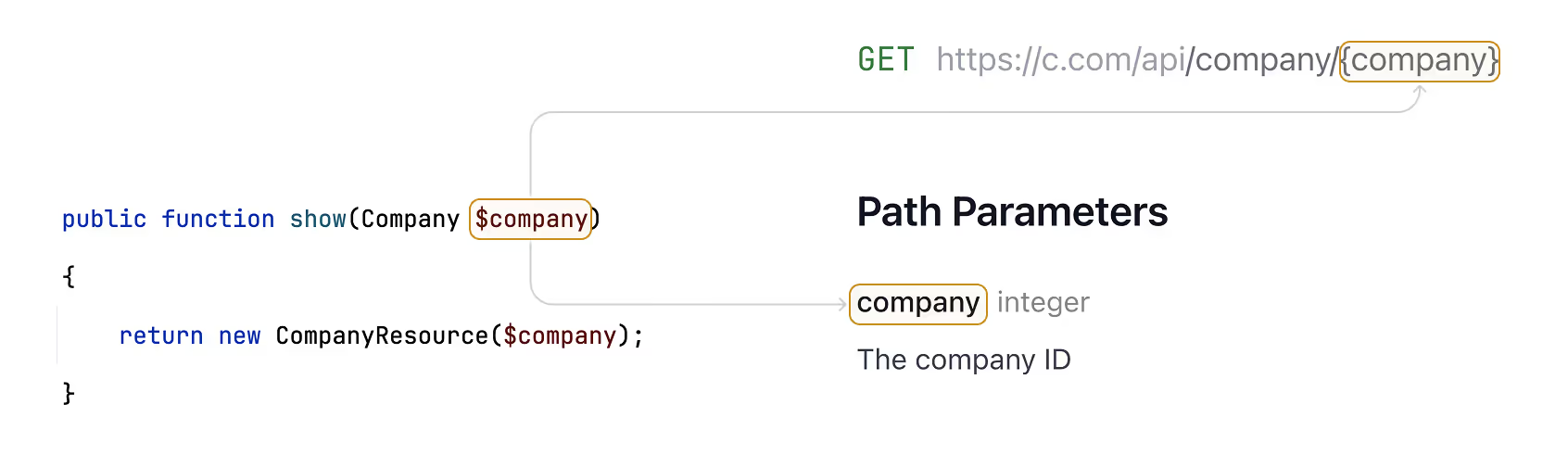This screenshot has width=1568, height=455.
Task: Click the arrowhead pointing to company parameter
Action: pos(841,304)
